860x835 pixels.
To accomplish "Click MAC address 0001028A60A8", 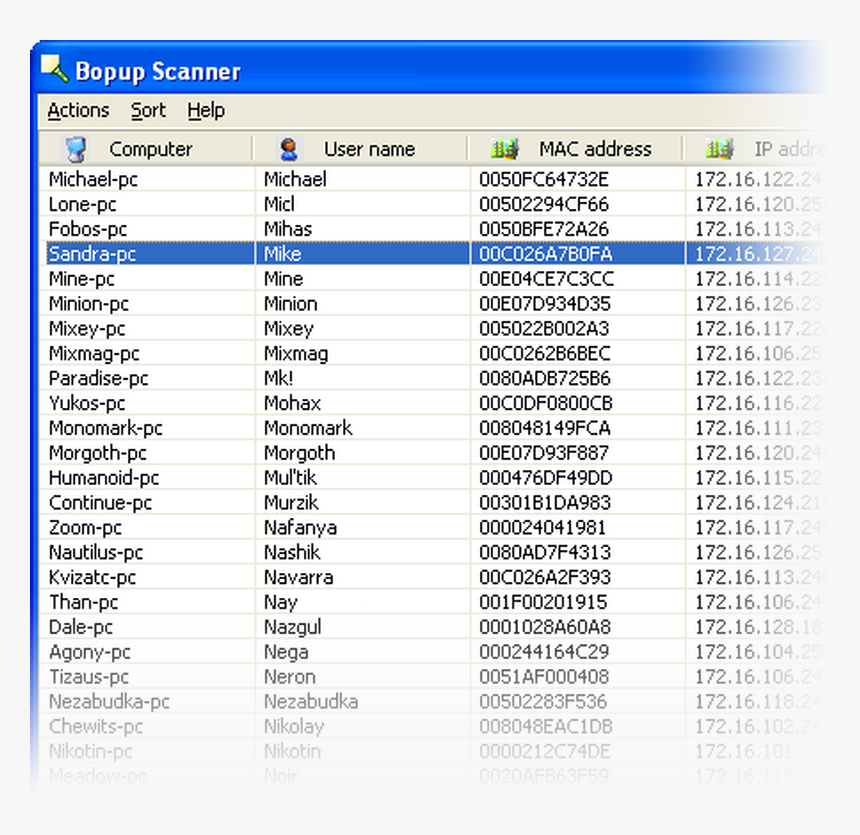I will click(x=545, y=627).
